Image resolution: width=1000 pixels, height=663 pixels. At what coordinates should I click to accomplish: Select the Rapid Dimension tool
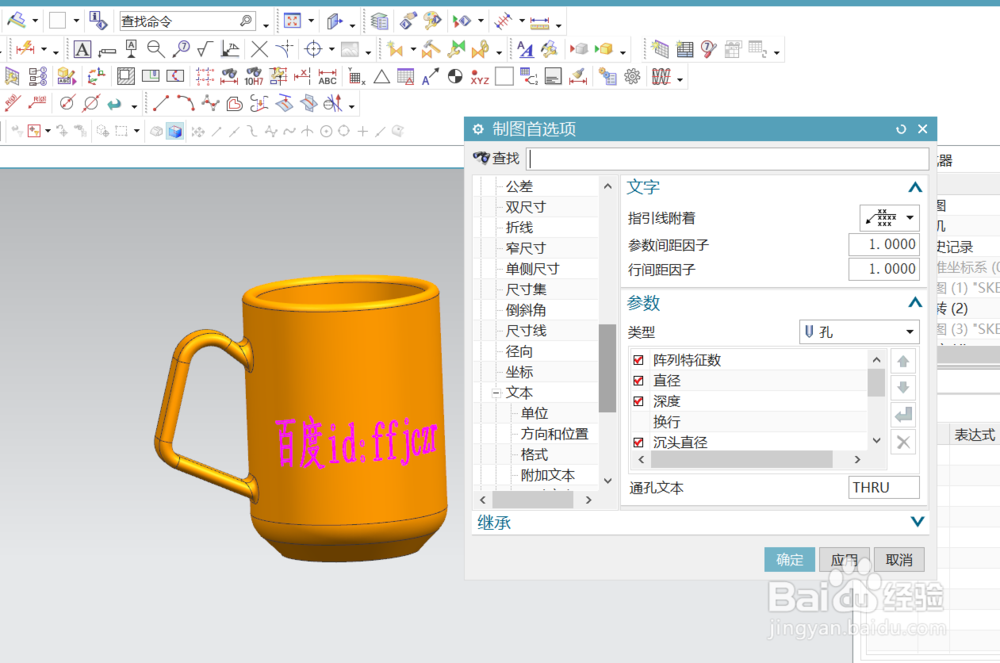pos(26,49)
